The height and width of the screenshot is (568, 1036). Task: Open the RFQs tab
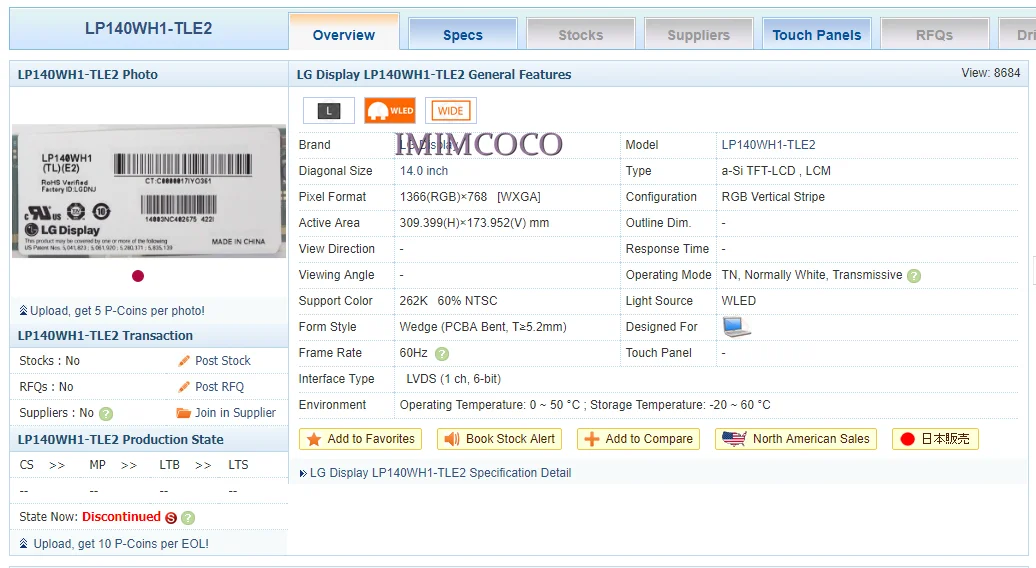(x=934, y=34)
